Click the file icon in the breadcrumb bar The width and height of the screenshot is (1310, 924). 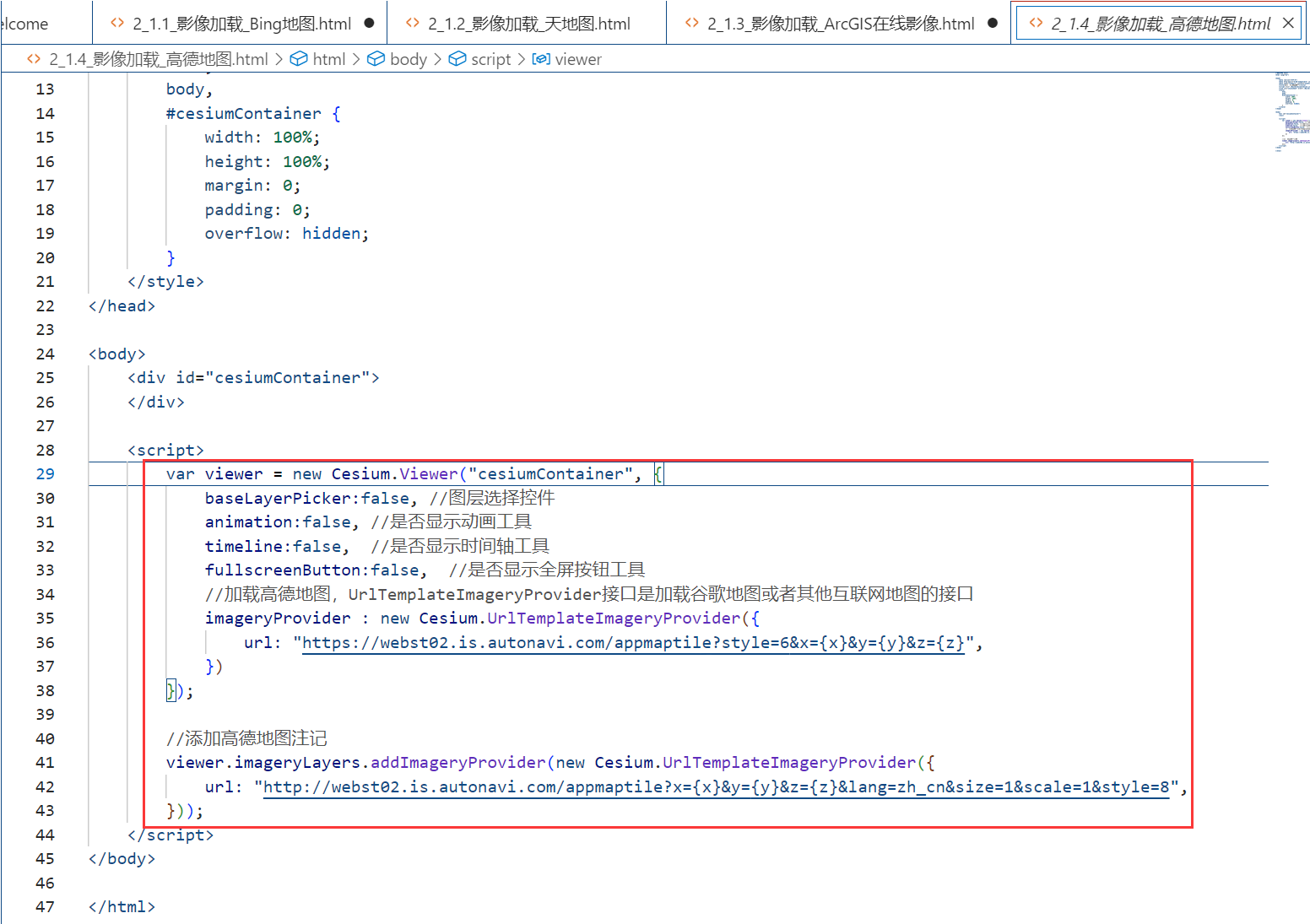coord(34,59)
